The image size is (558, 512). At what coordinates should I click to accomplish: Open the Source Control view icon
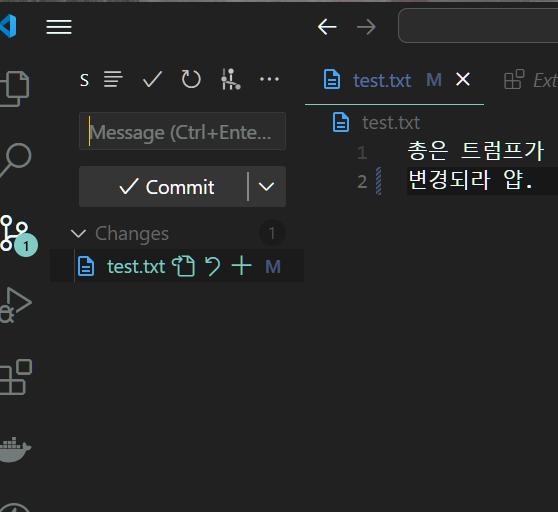click(x=19, y=234)
